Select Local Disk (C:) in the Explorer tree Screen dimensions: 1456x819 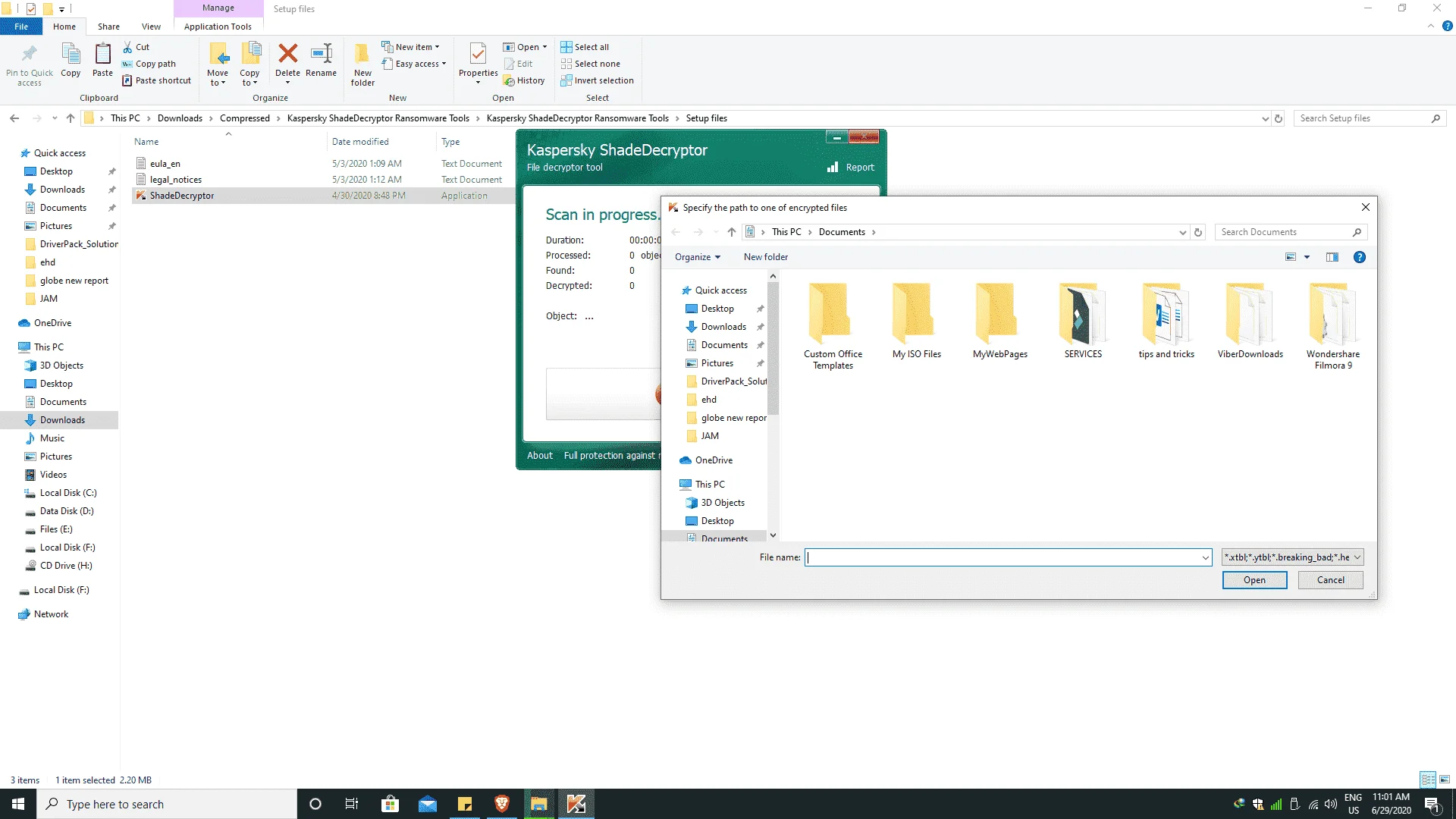pos(67,493)
